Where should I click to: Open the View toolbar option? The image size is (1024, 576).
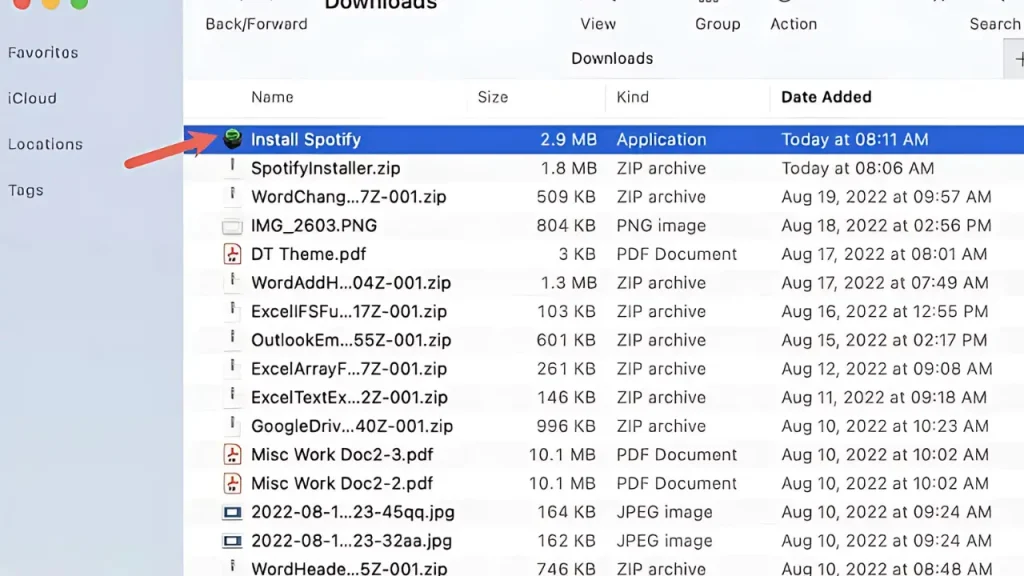coord(598,24)
